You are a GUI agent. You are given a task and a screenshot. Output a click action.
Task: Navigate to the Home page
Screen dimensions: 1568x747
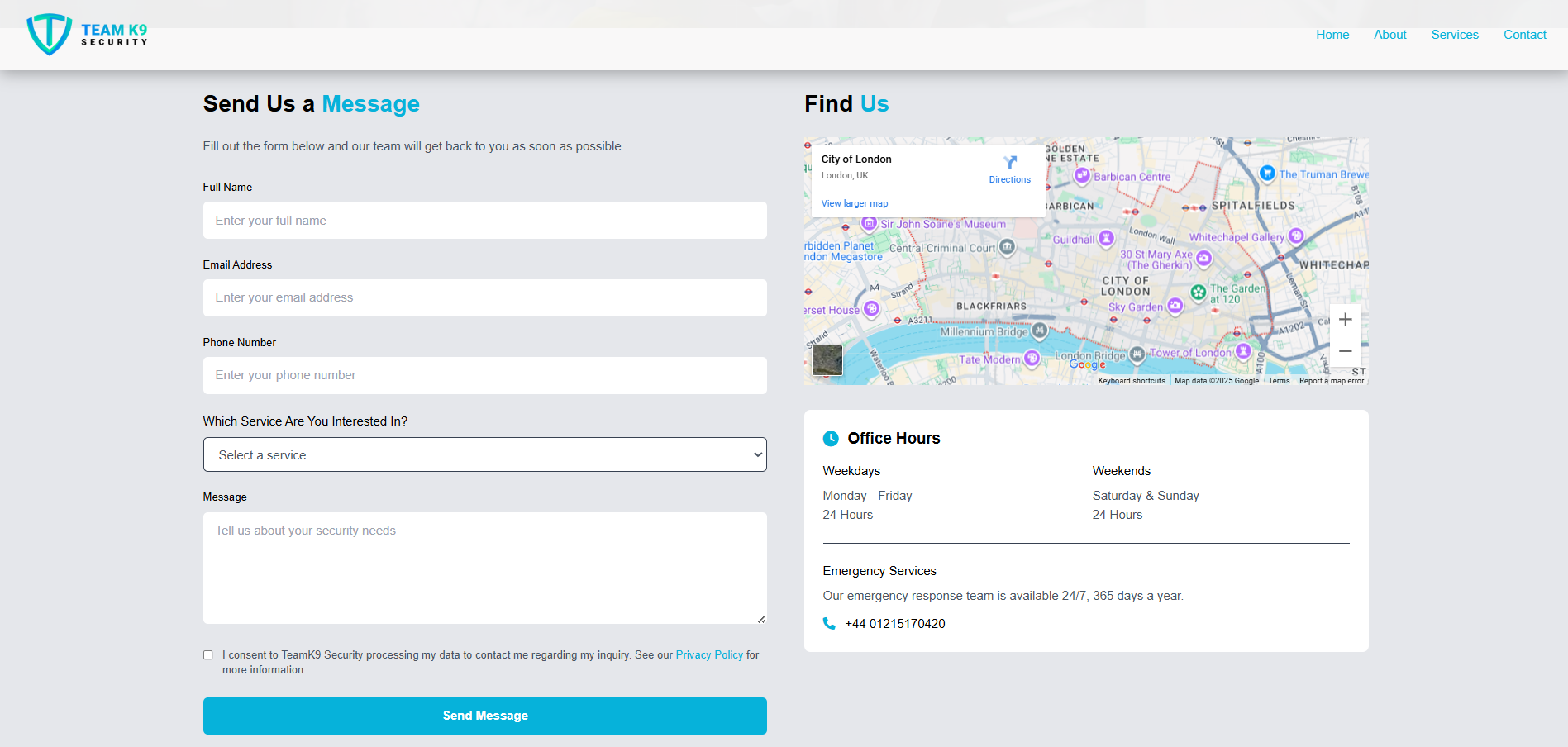[1332, 35]
